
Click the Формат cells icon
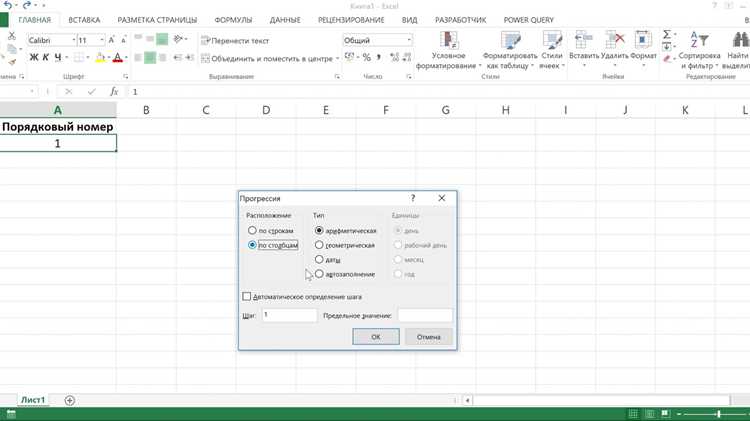(643, 40)
